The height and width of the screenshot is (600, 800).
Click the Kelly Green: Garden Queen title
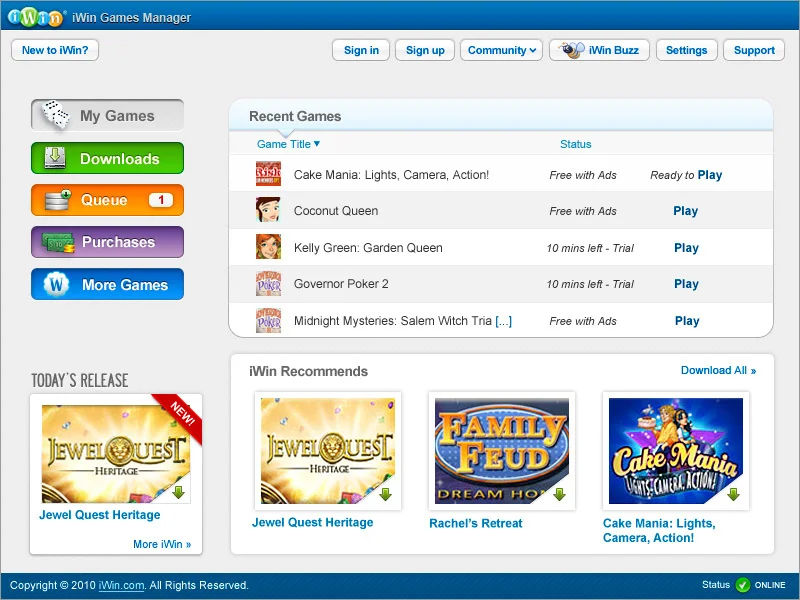pos(368,248)
